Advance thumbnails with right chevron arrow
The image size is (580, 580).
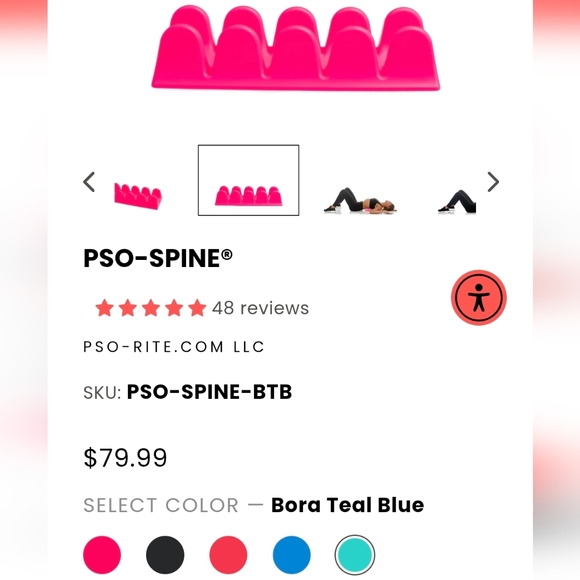tap(493, 182)
